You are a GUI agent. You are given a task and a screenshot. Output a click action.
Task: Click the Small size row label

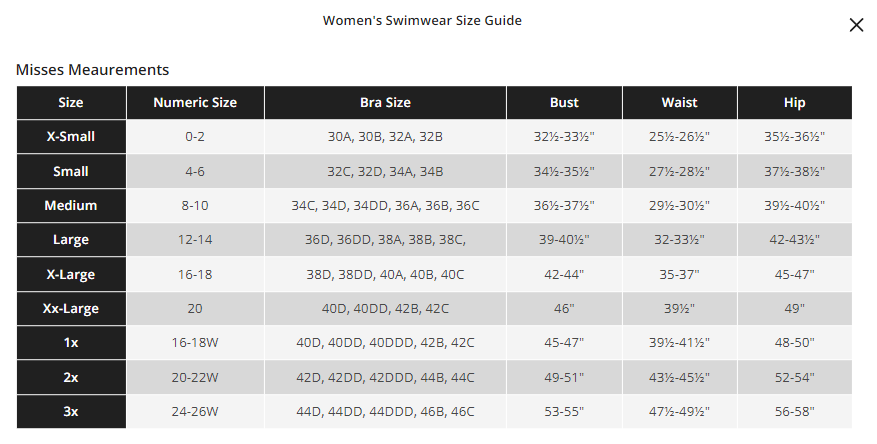pos(71,172)
